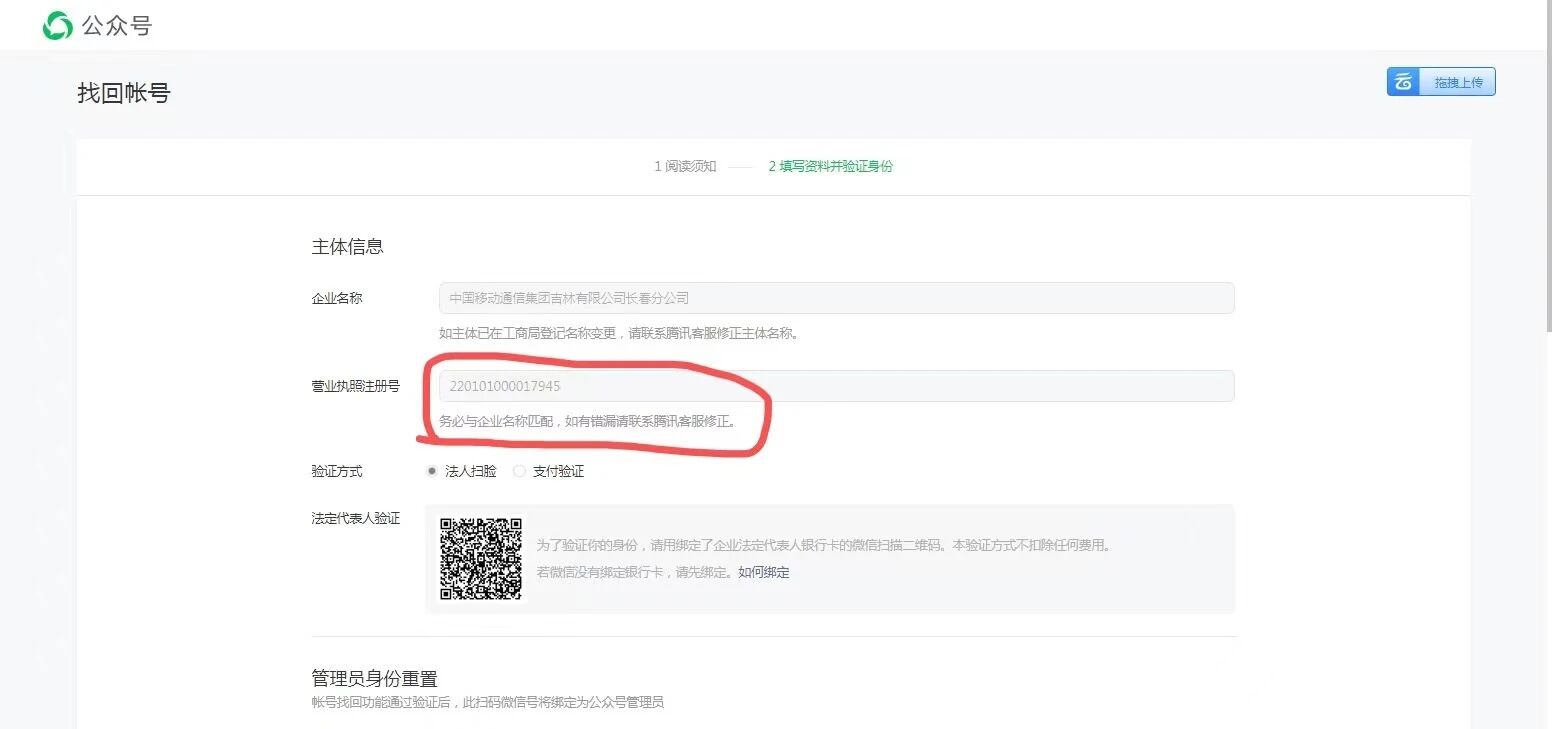Click the 企业名称 field label
This screenshot has height=729, width=1552.
(337, 298)
